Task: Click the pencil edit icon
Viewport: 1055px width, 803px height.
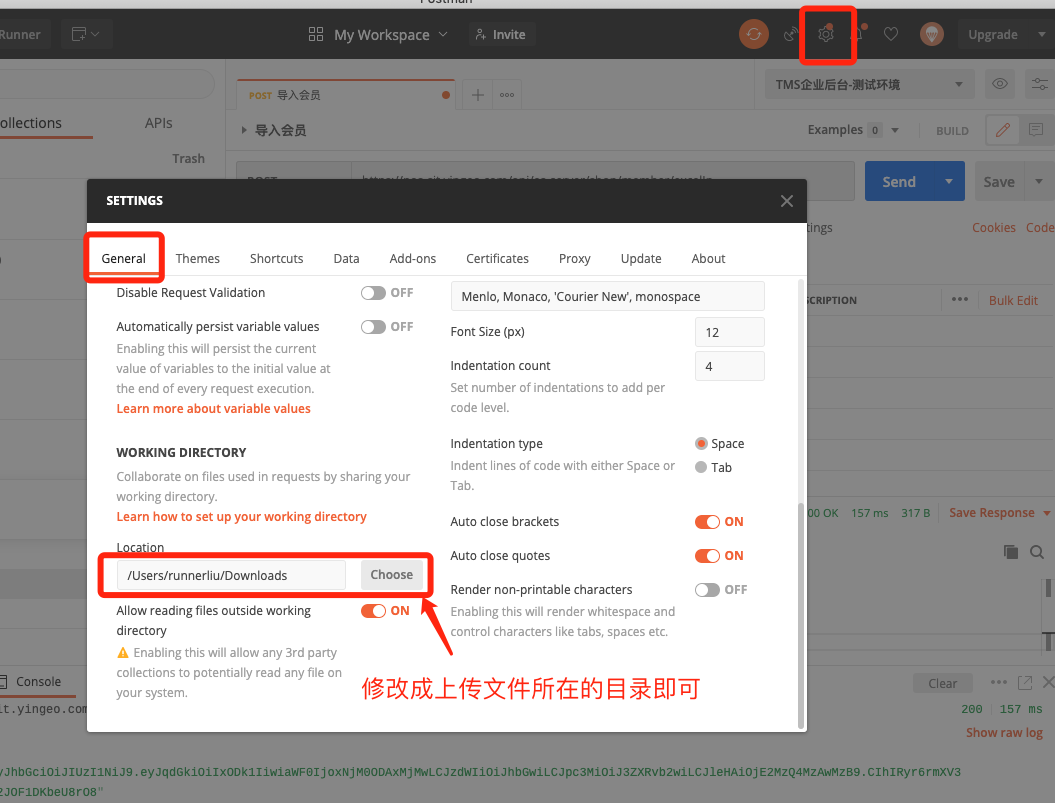Action: pos(1003,130)
